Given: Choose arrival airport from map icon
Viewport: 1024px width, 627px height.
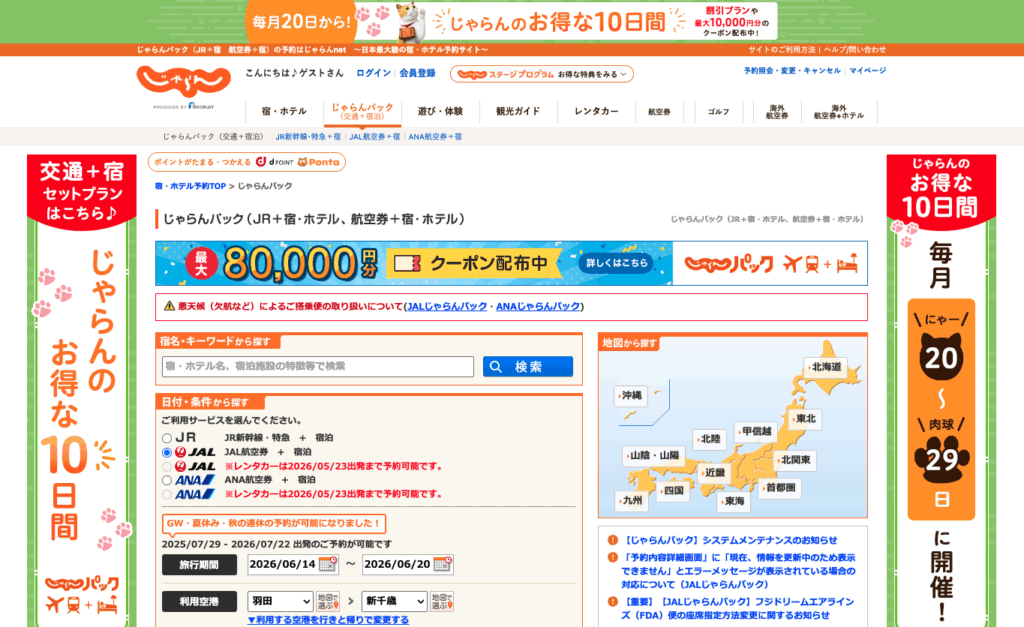Looking at the screenshot, I should point(442,602).
